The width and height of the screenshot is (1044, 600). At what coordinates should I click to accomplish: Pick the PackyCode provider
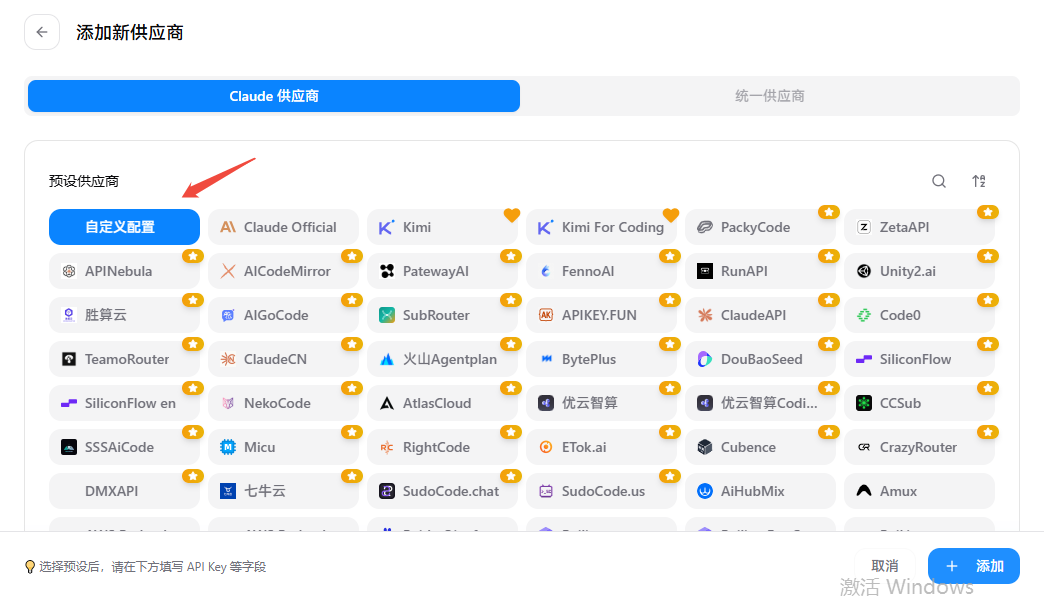760,227
